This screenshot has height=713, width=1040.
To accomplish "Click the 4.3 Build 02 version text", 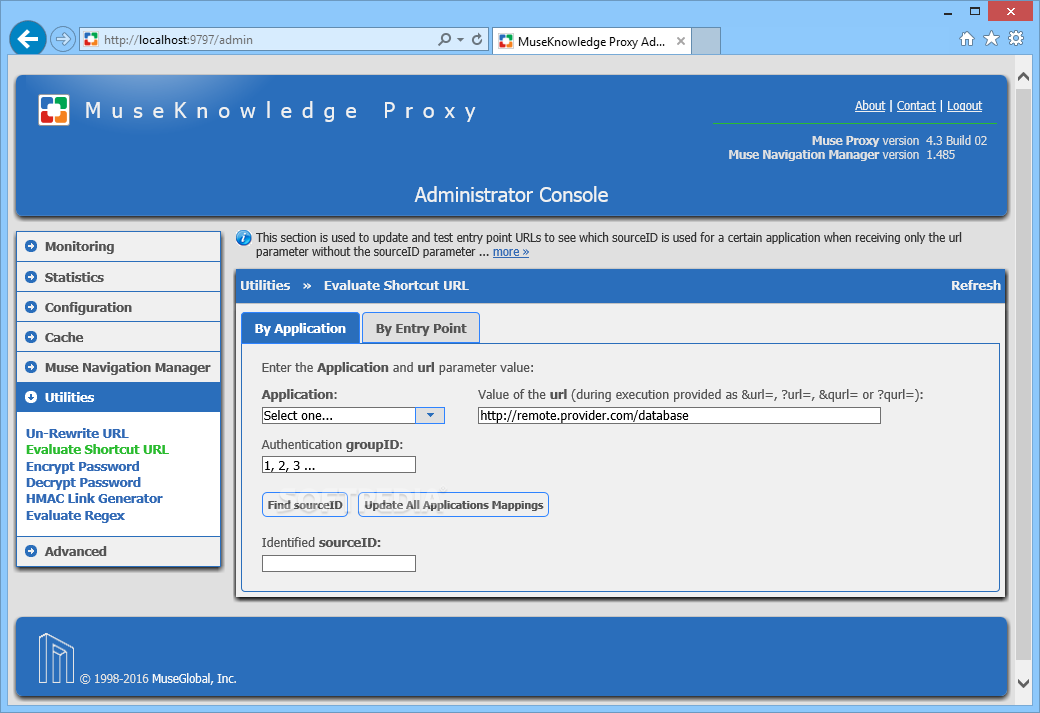I will pos(956,141).
